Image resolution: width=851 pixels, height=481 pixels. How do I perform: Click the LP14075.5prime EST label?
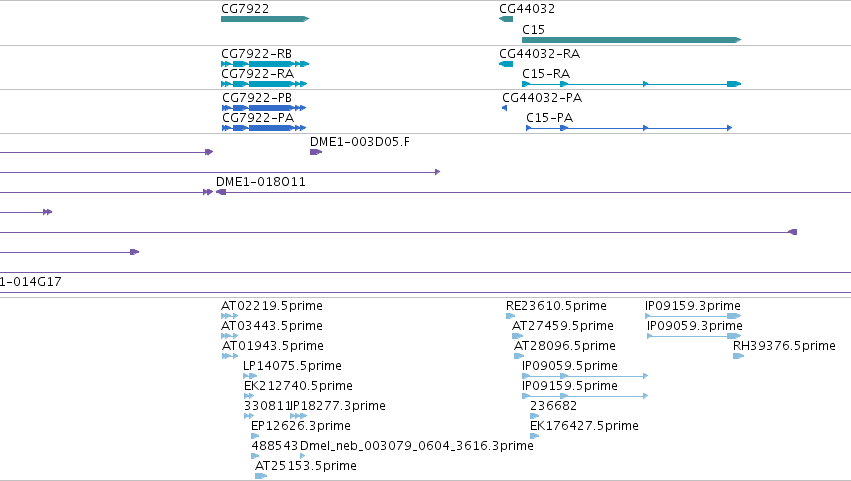pos(293,366)
